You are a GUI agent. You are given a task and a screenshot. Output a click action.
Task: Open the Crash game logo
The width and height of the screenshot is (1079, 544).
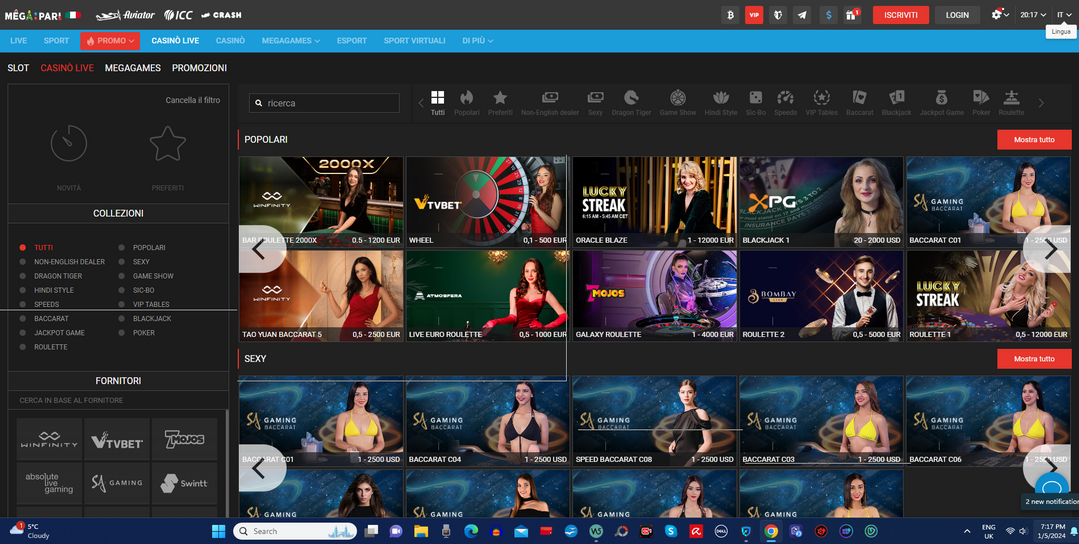click(221, 14)
